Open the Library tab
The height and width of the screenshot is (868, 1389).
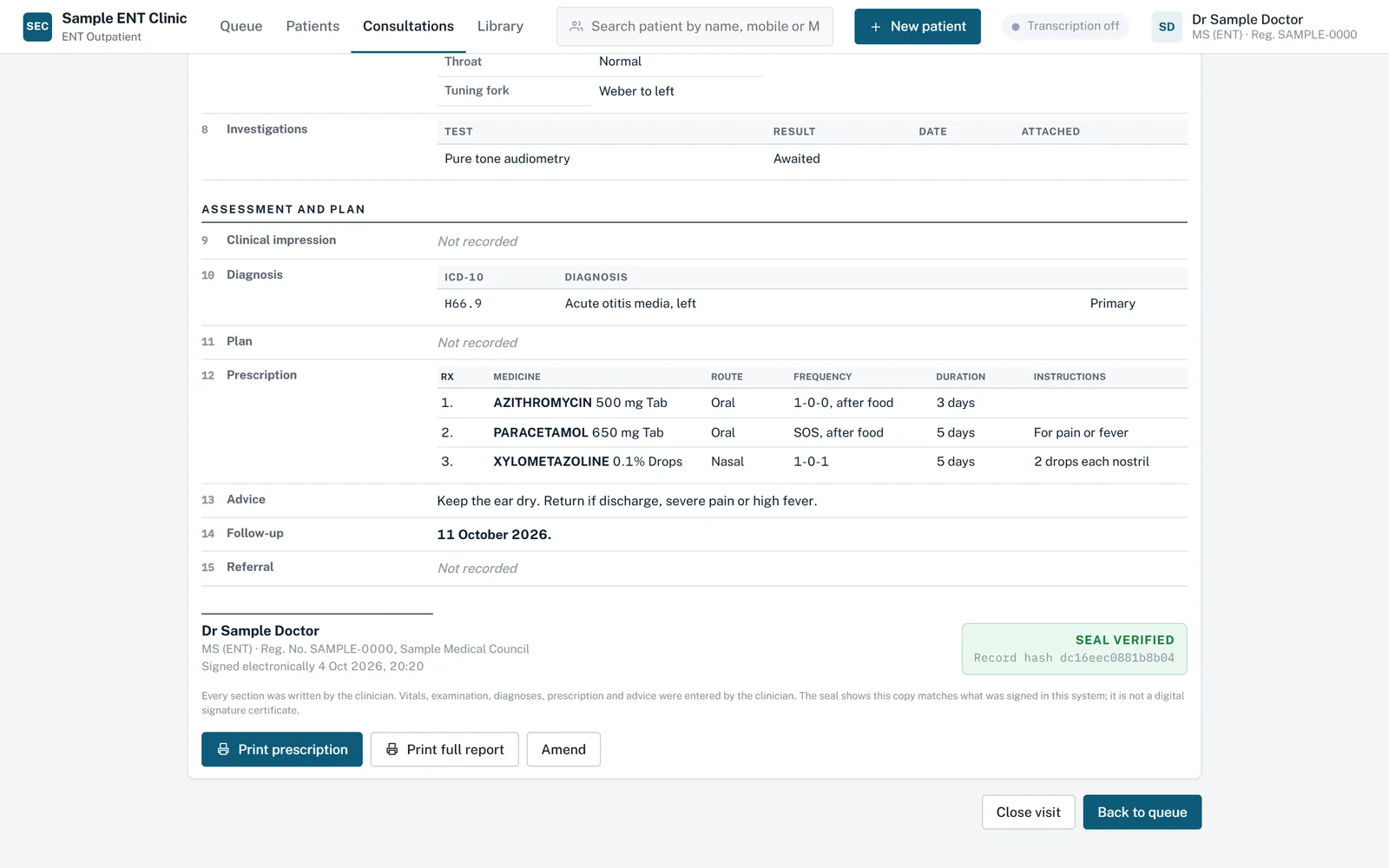pos(500,26)
